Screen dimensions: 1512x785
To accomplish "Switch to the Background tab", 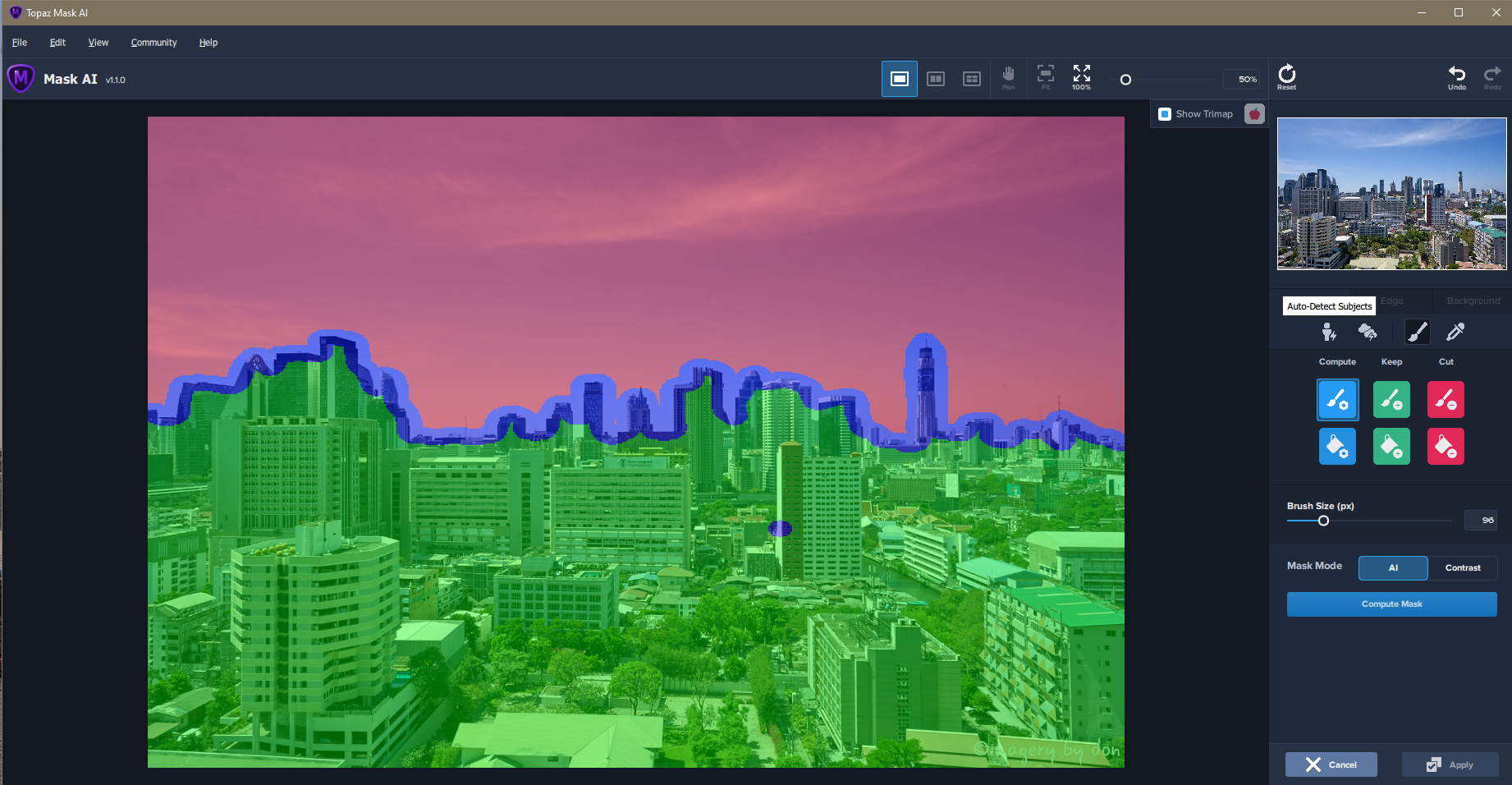I will tap(1473, 301).
